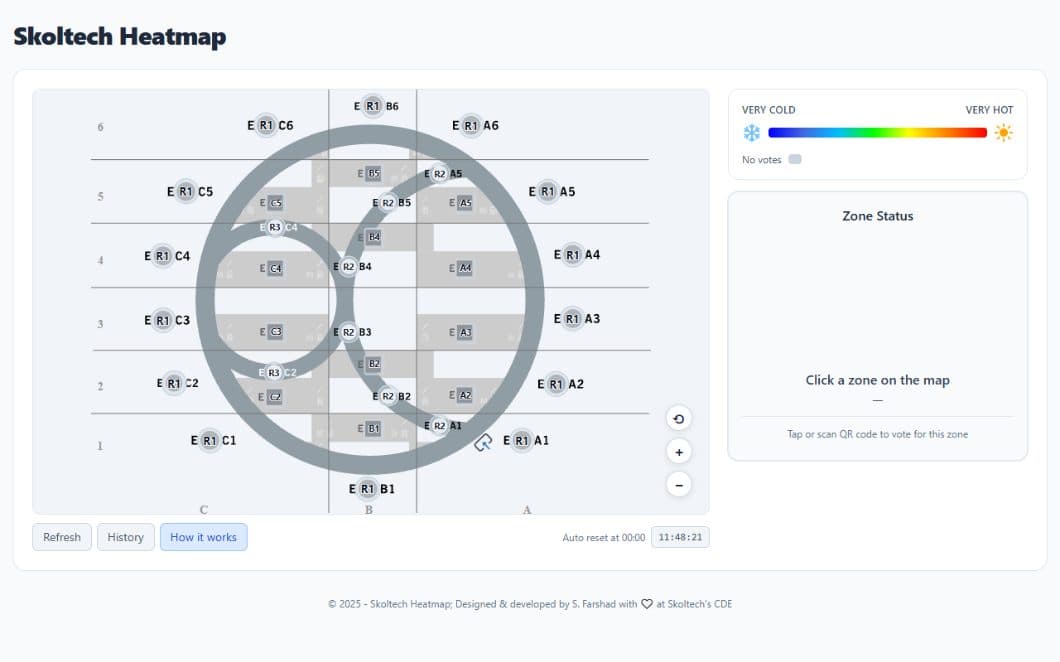
Task: Open inner room zone C2
Action: (x=274, y=397)
